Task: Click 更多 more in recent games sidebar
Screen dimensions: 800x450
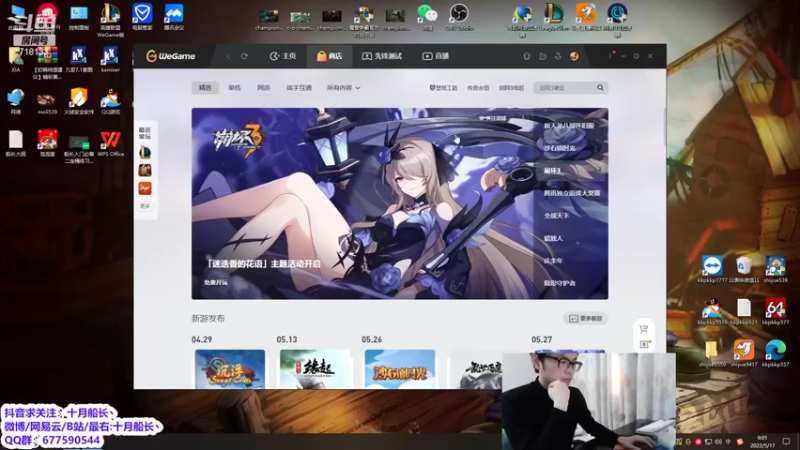Action: (x=145, y=206)
